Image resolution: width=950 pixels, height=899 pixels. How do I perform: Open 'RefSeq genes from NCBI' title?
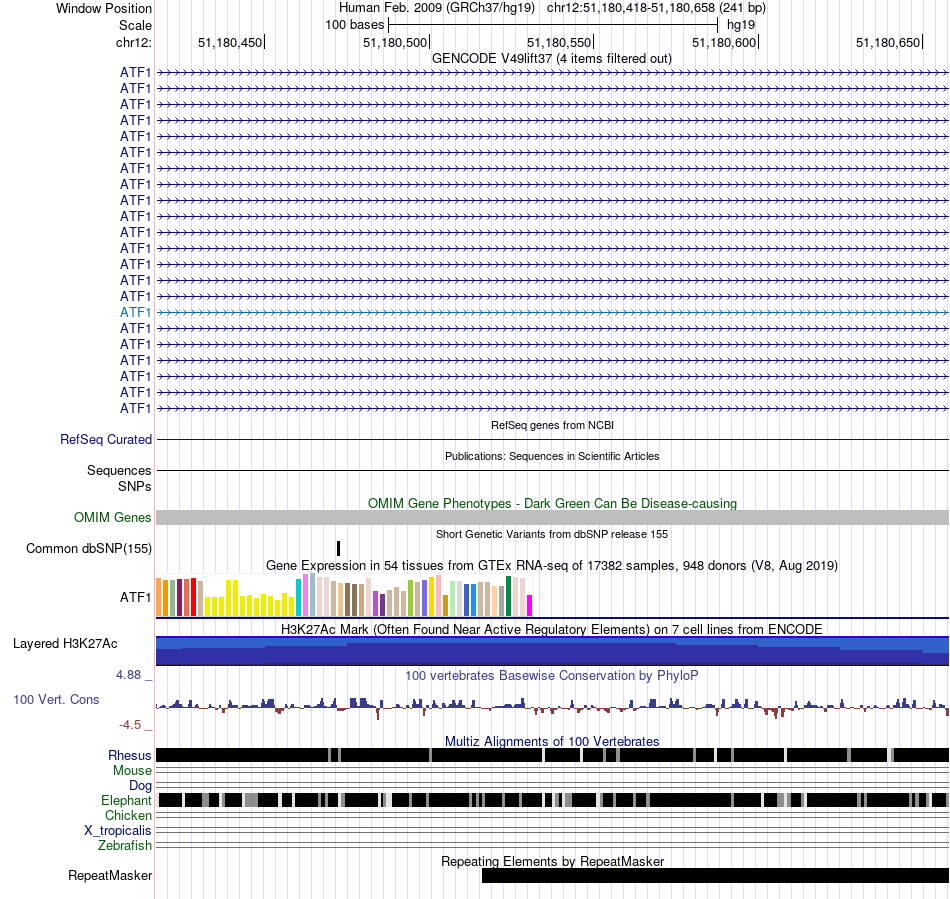(552, 425)
